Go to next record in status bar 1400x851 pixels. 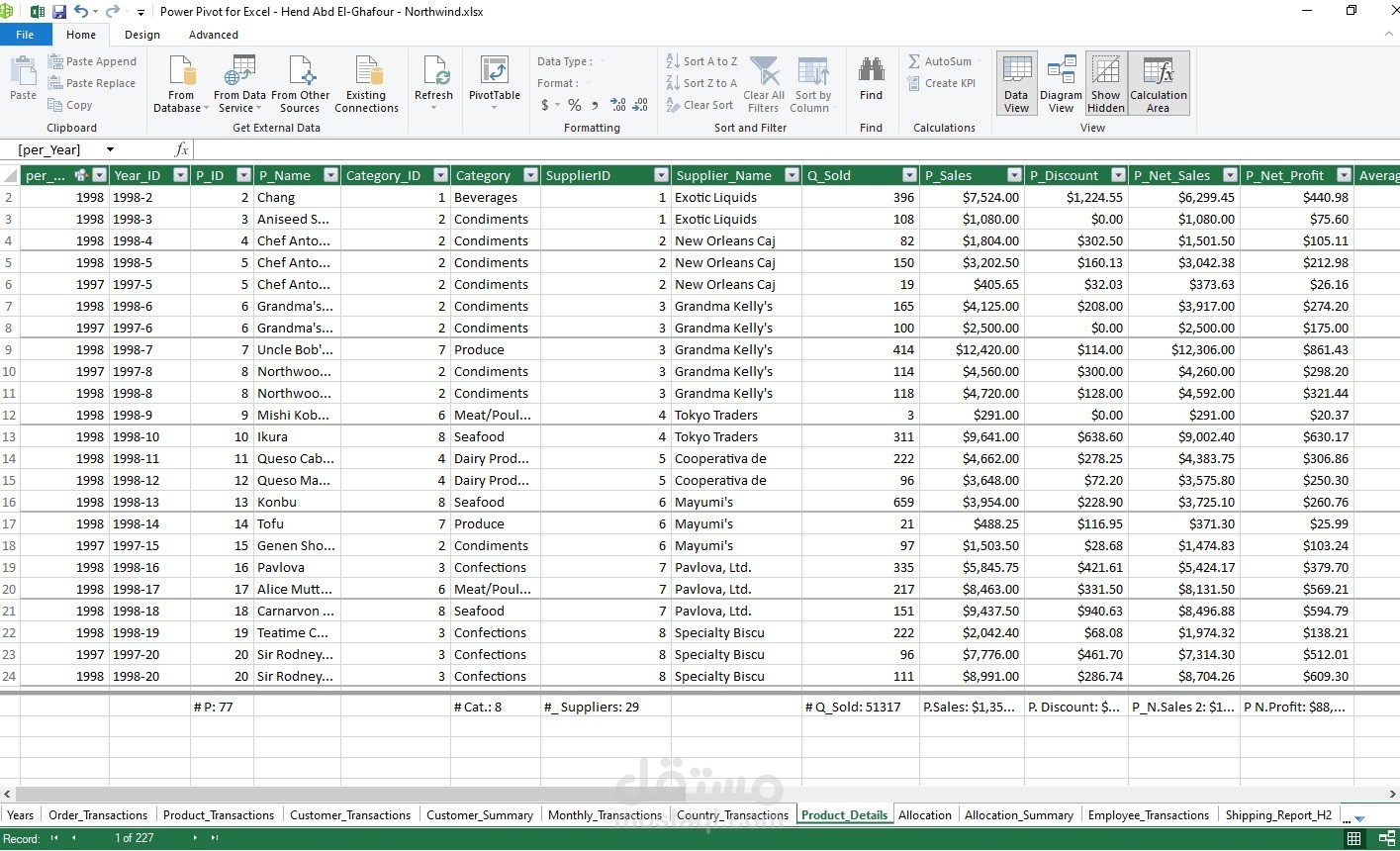(195, 838)
